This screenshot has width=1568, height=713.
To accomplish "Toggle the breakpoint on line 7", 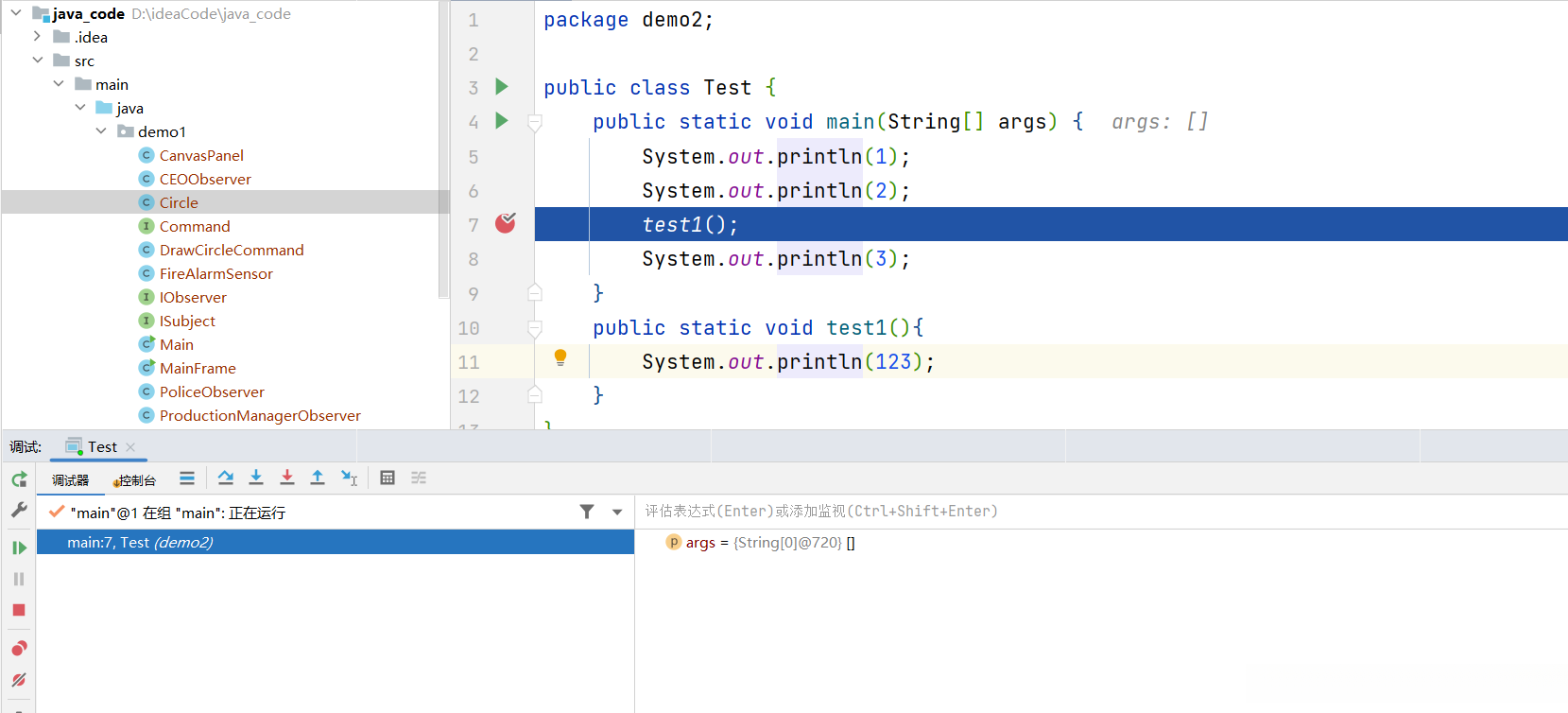I will [x=506, y=223].
